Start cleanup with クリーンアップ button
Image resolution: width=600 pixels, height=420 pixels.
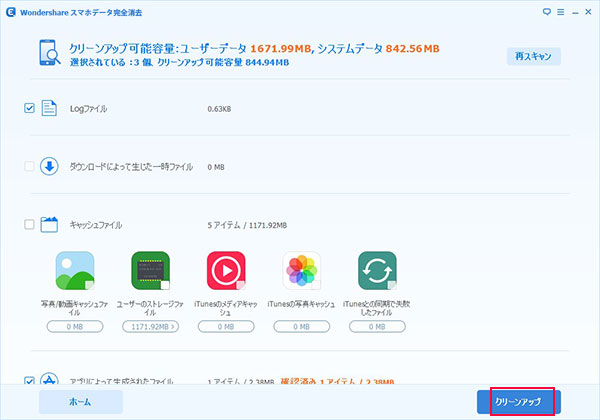tap(519, 402)
